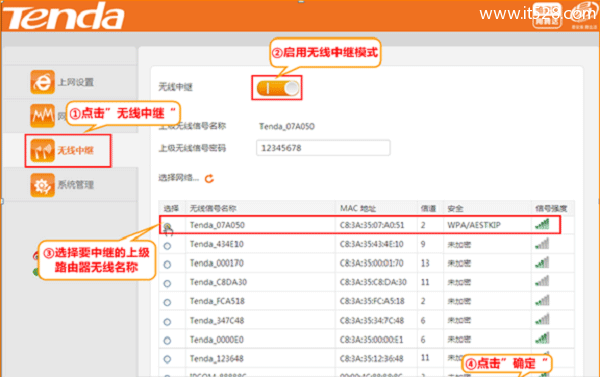Open 上网设置 internet settings icon

coord(42,82)
